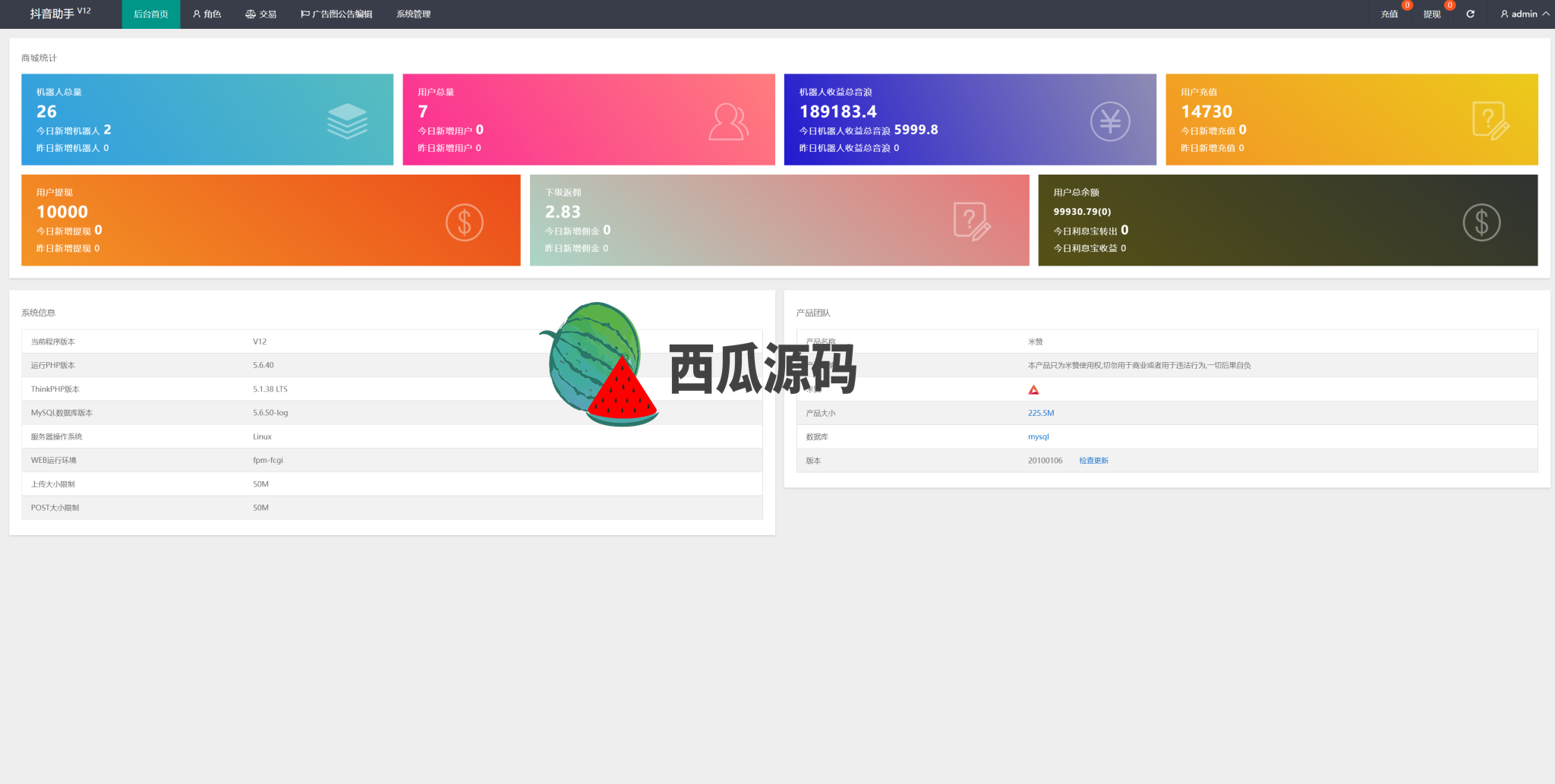Screen dimensions: 1555x784
Task: Click the 提现 notification link
Action: (x=1432, y=14)
